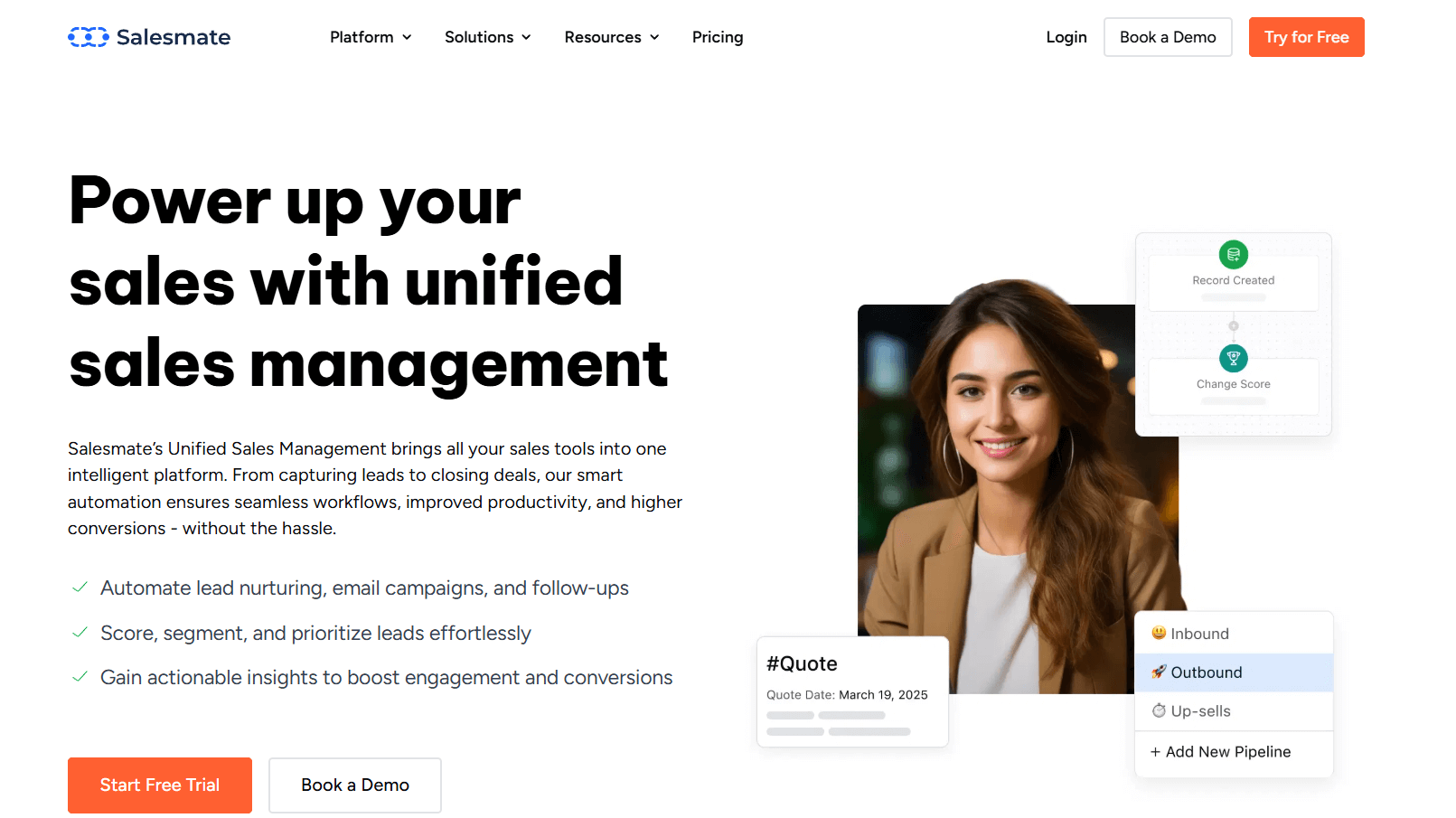Click the green Record Created icon
Screen dimensions: 1456x818
coord(1233,255)
